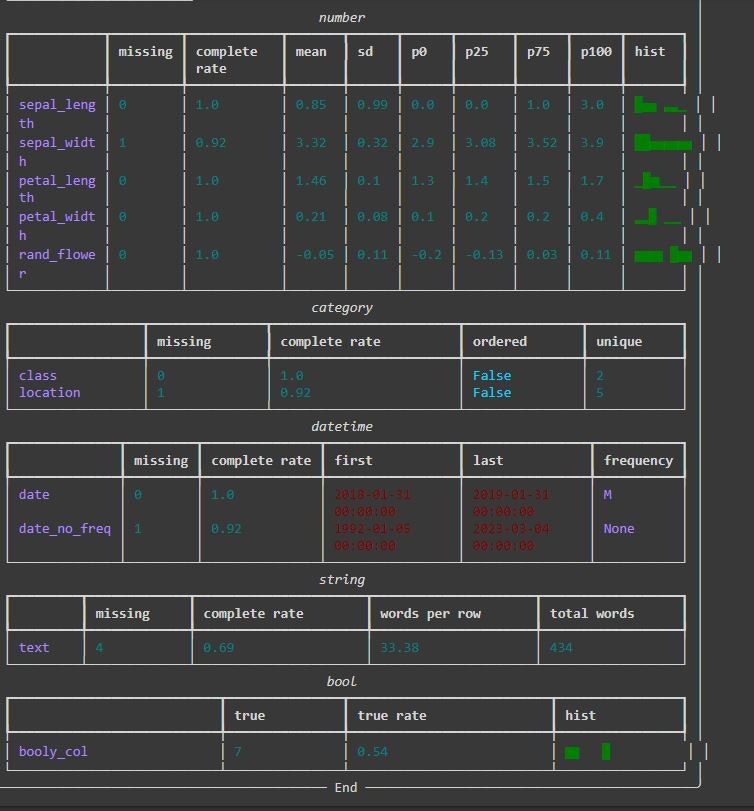Select the petal_width row label
The height and width of the screenshot is (811, 754).
[57, 226]
